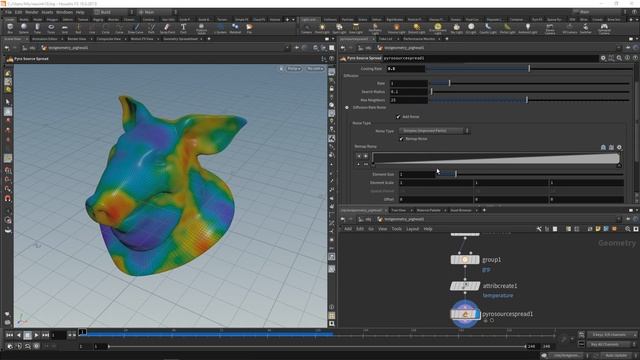Click the parameter pane search icon
The height and width of the screenshot is (360, 640).
[x=619, y=58]
